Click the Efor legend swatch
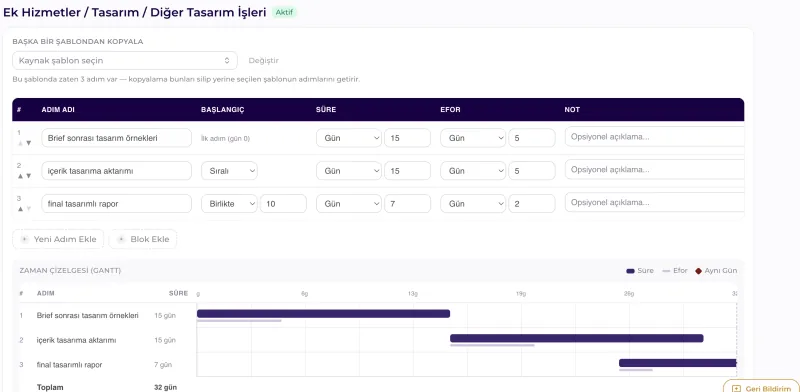The height and width of the screenshot is (392, 800). click(x=666, y=271)
